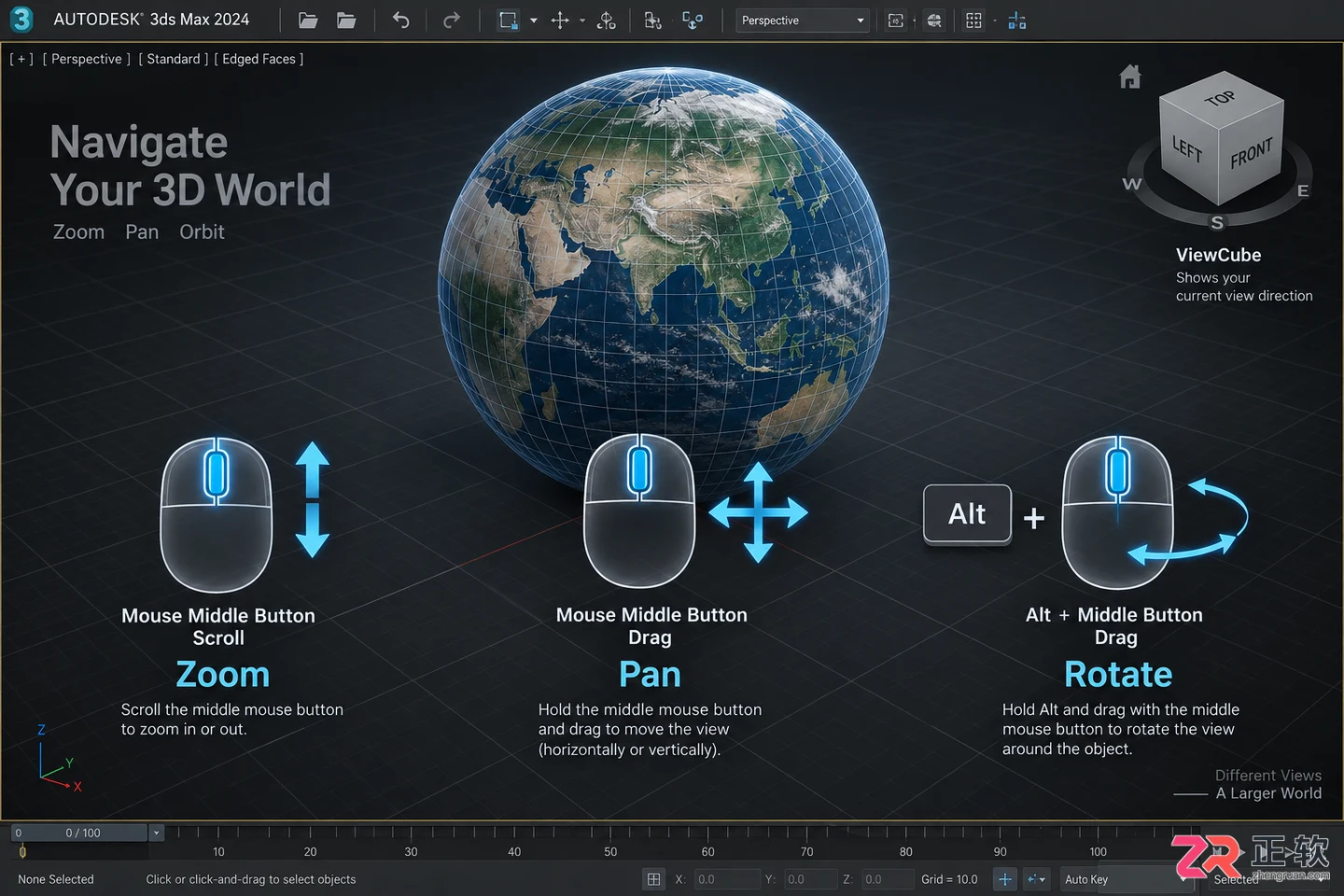
Task: Click the "Grid = 10.0" status readout
Action: click(x=949, y=879)
